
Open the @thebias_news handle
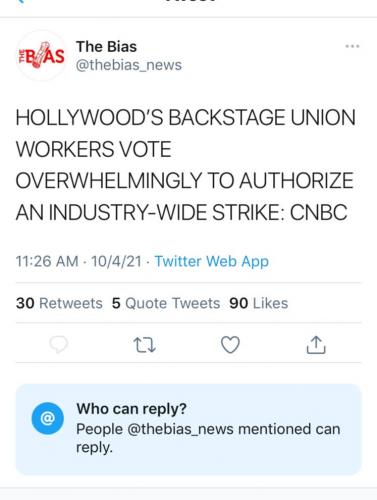pos(129,65)
